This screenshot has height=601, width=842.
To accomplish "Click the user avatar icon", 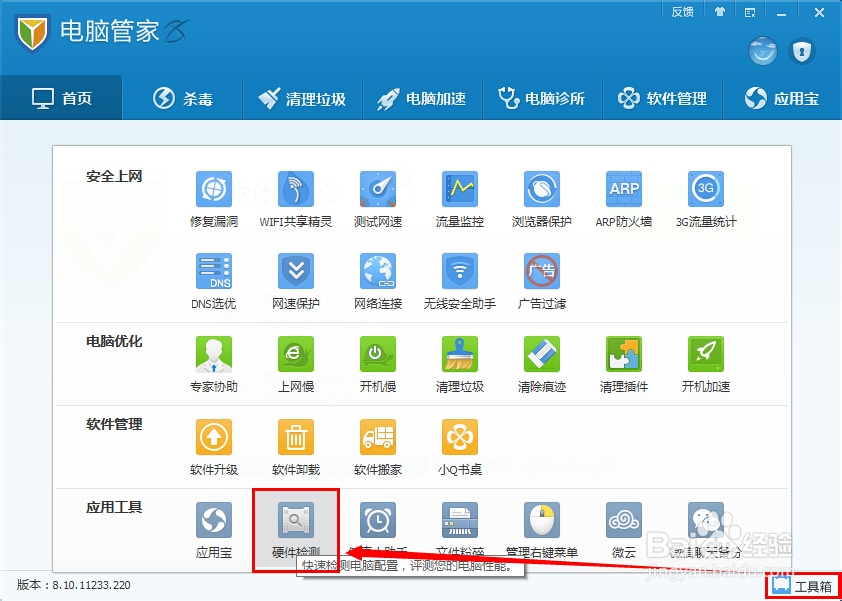I will (x=763, y=52).
